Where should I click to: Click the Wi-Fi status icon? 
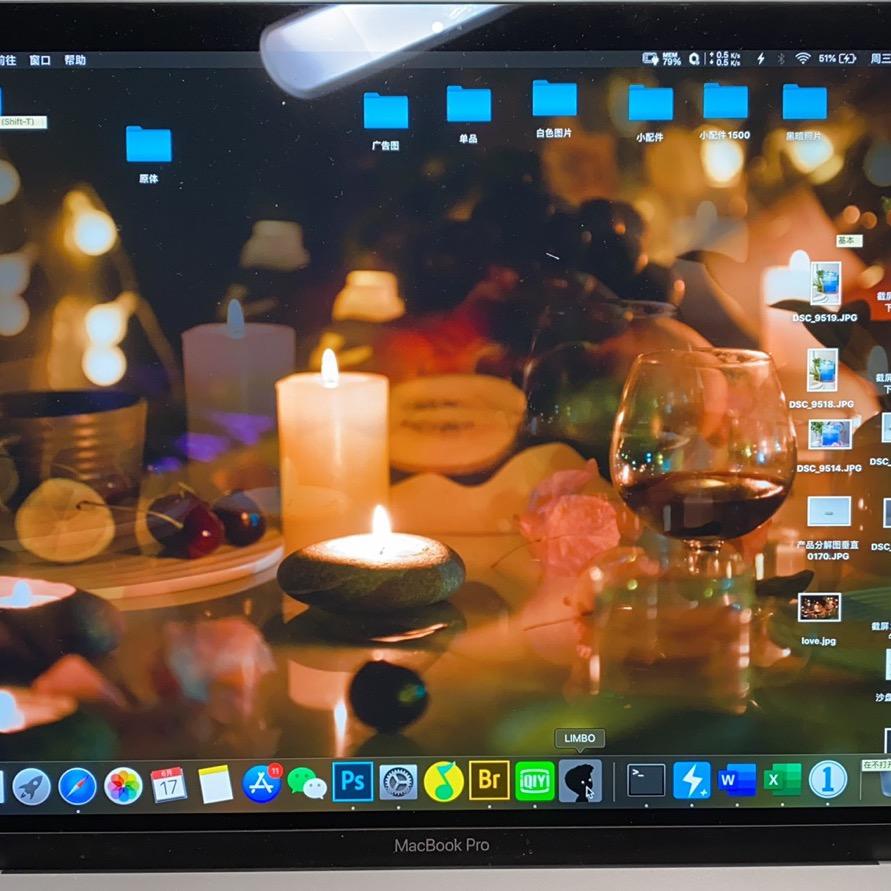[802, 59]
